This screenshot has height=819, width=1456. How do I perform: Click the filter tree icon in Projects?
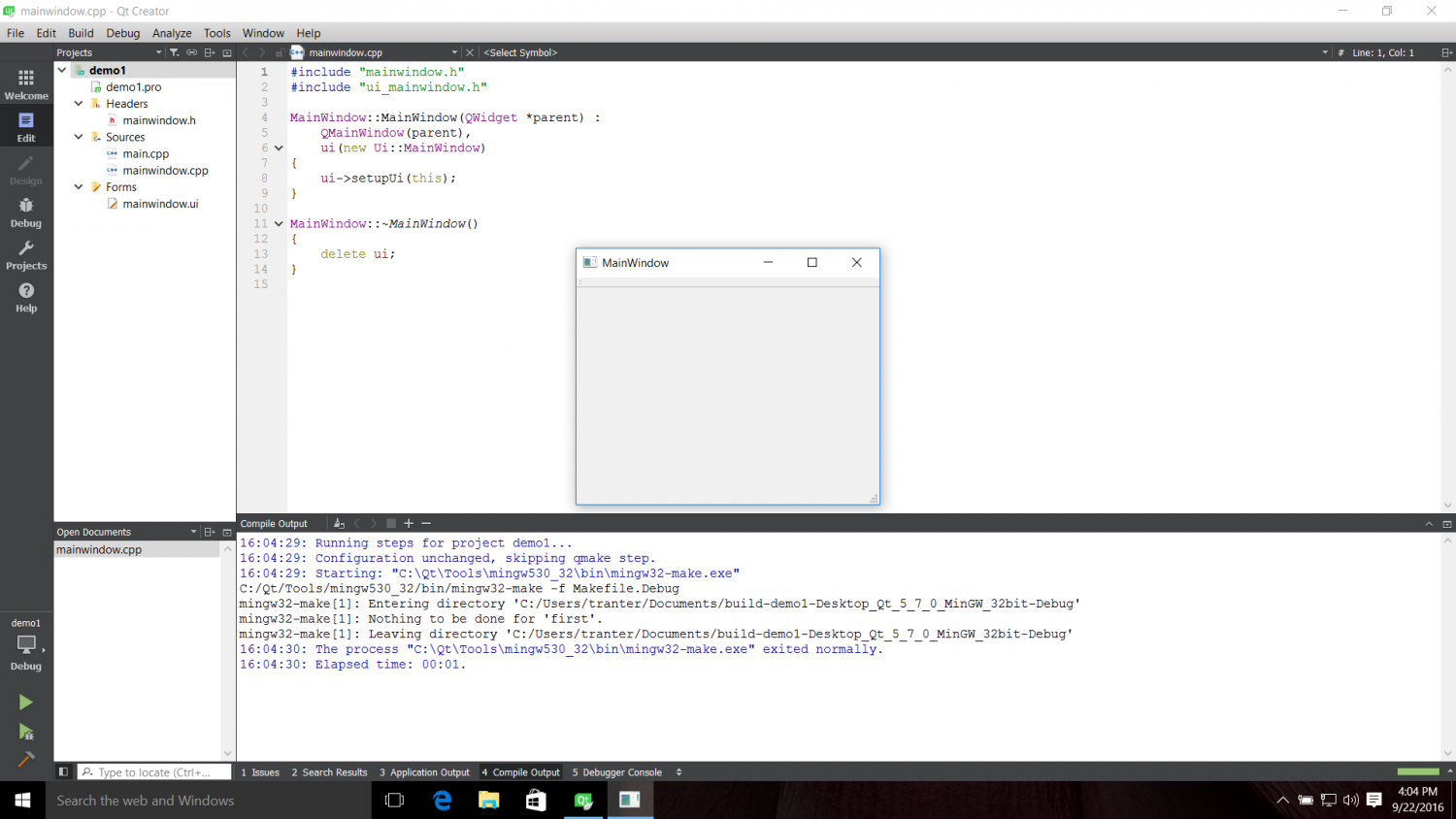click(174, 52)
